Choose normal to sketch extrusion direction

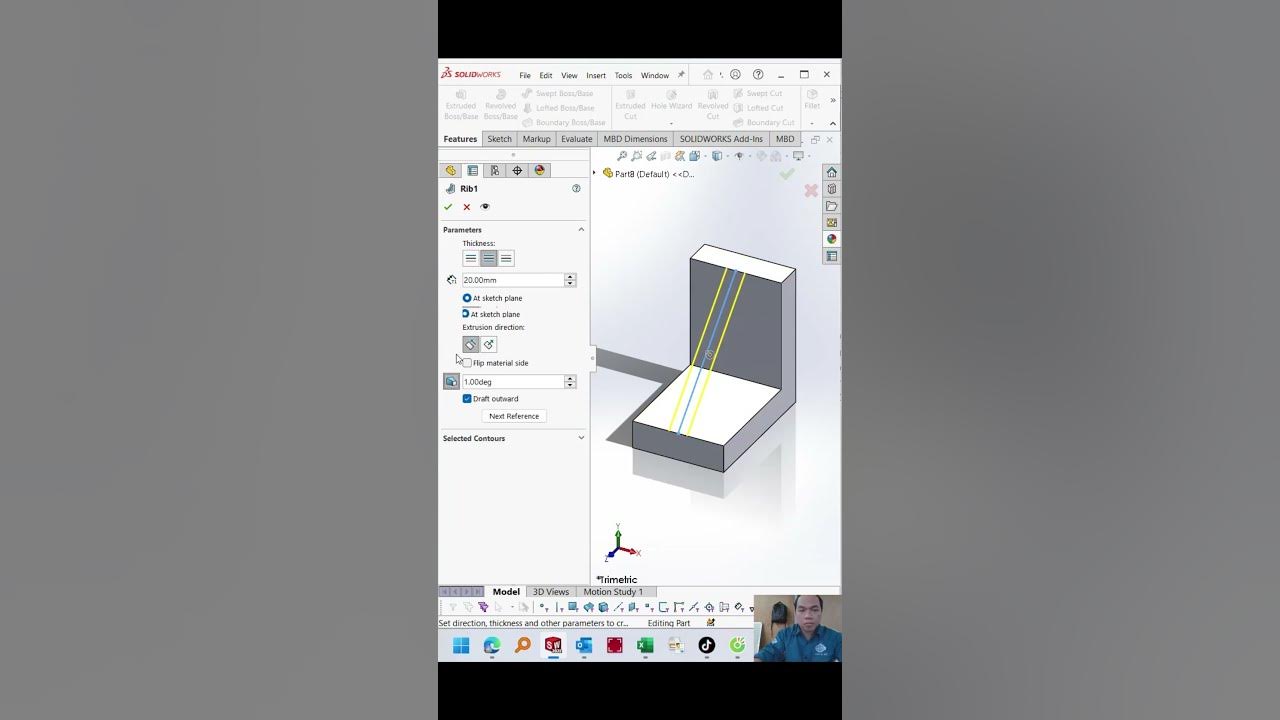click(x=489, y=344)
